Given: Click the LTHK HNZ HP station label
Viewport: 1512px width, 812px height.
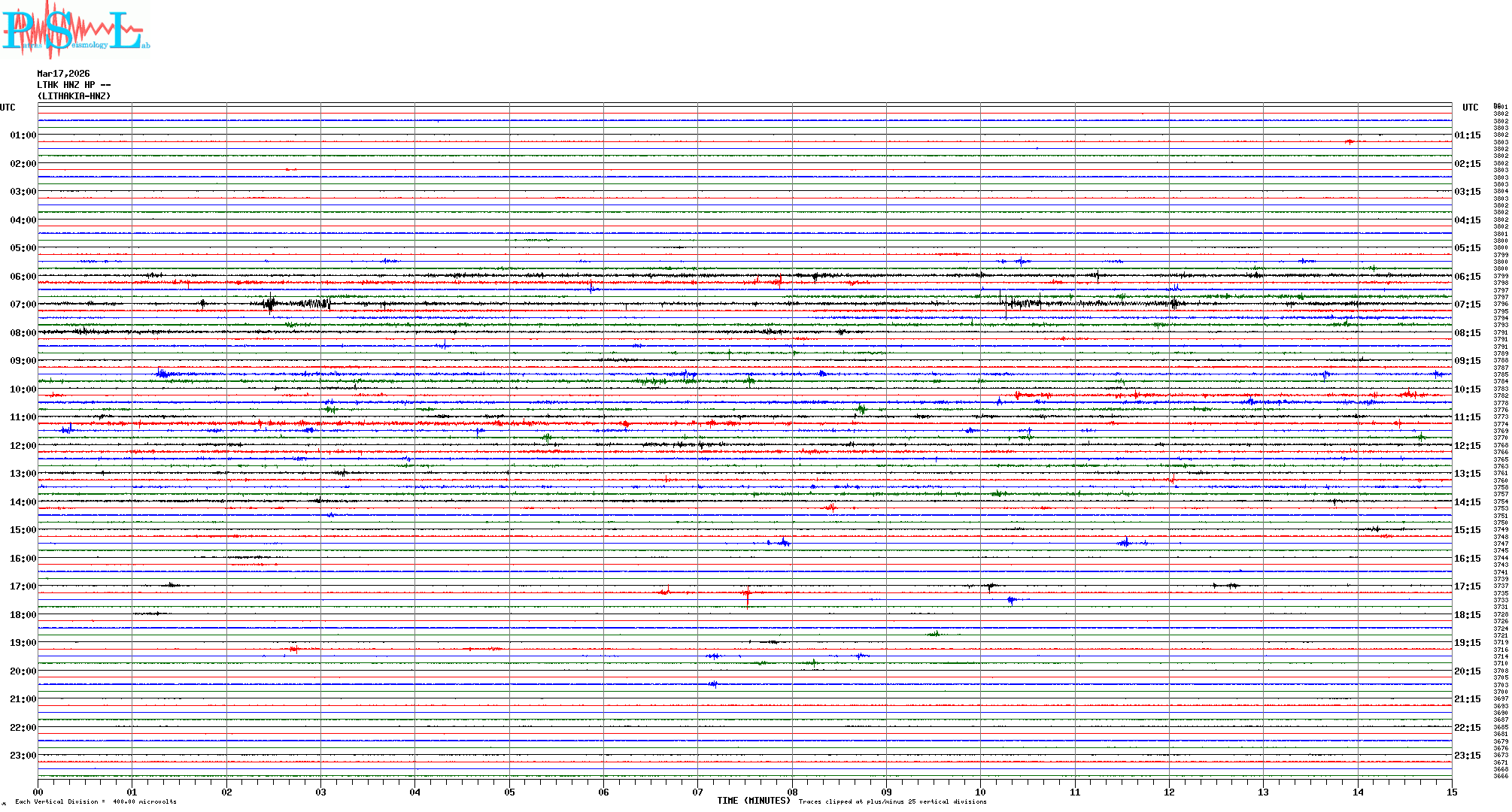Looking at the screenshot, I should click(x=74, y=85).
